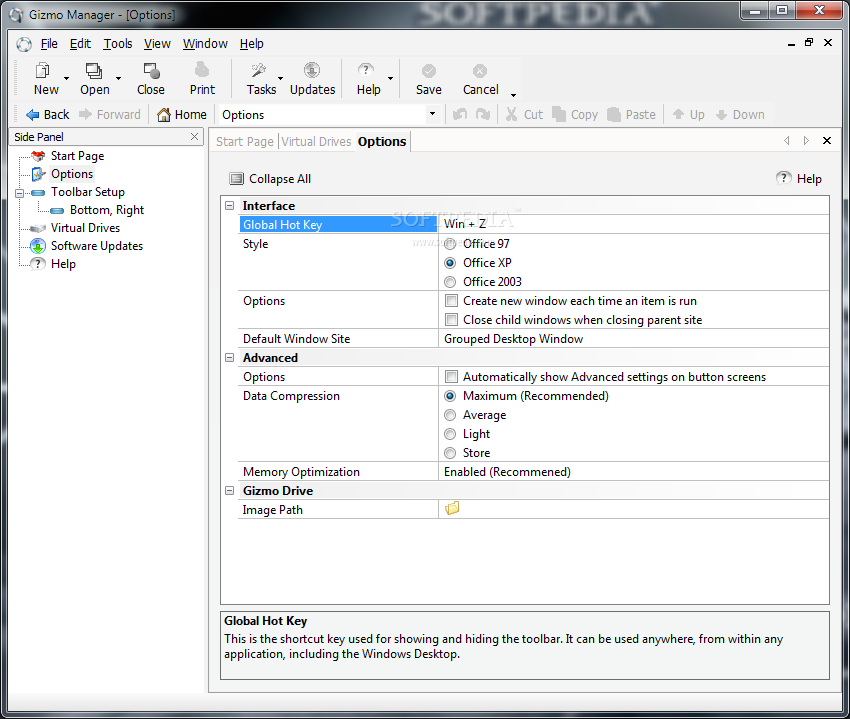
Task: Switch to Virtual Drives tab
Action: tap(316, 142)
